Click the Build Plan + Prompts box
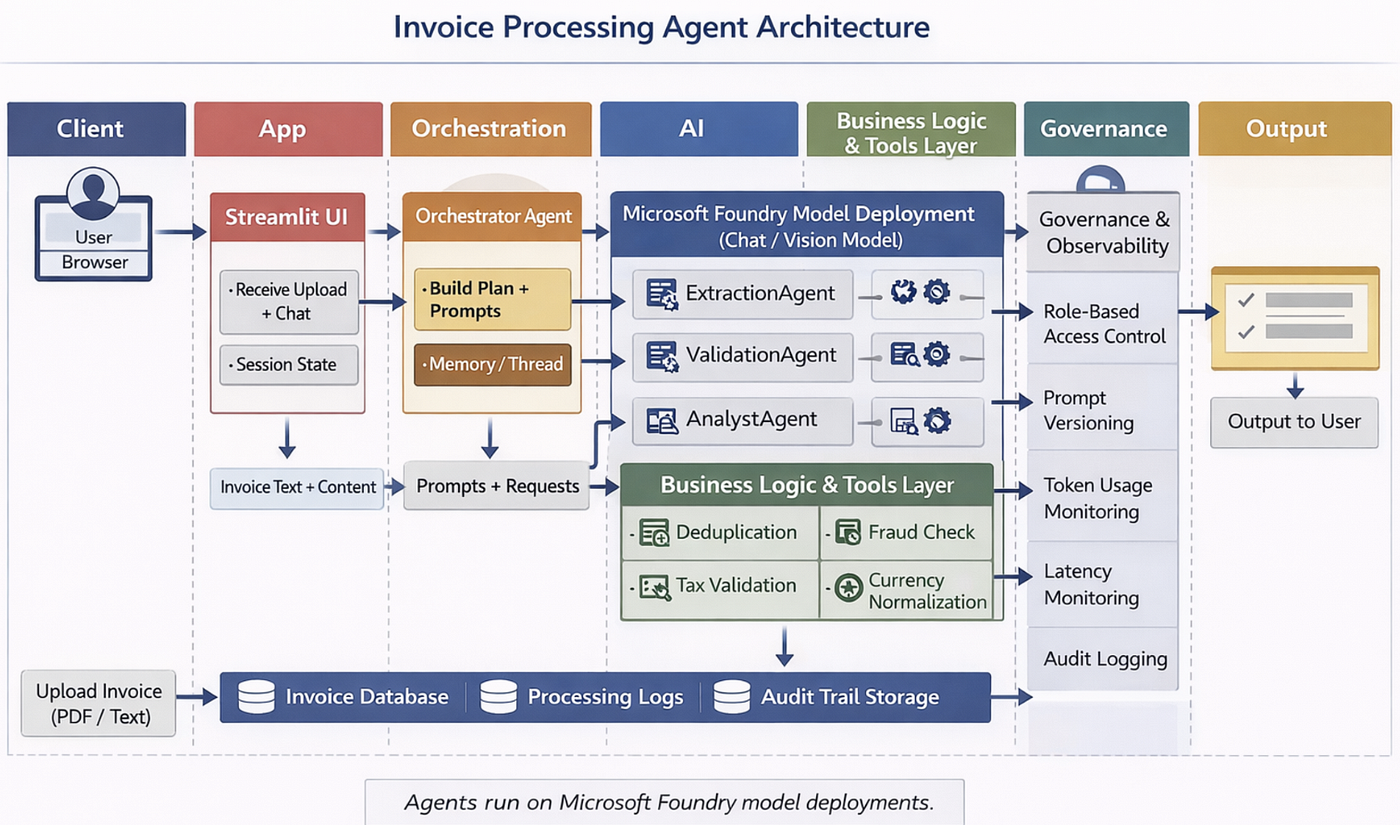This screenshot has width=1400, height=825. [492, 299]
